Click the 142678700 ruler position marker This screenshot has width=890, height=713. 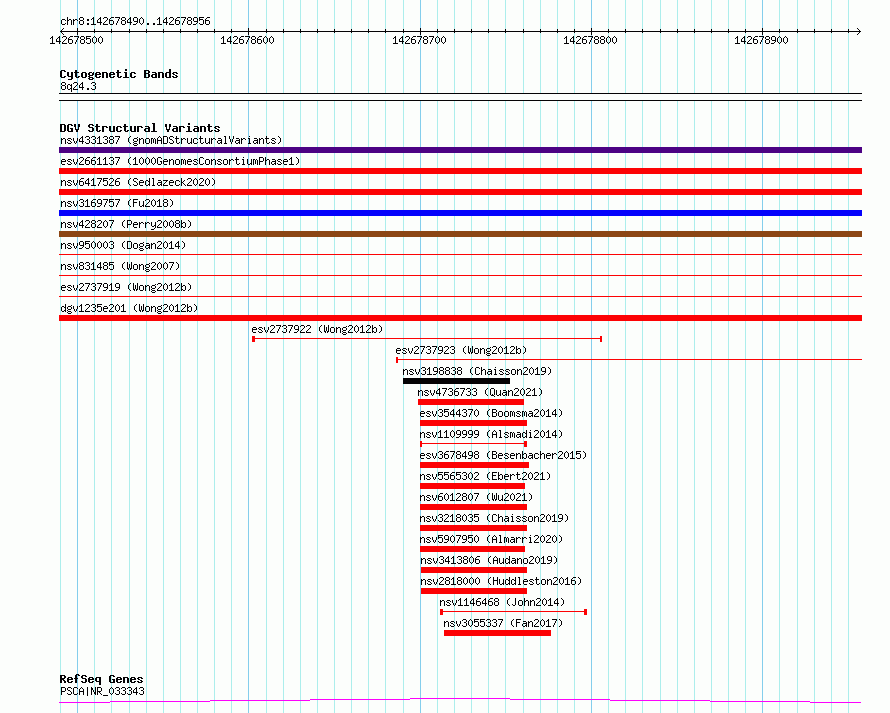(419, 40)
